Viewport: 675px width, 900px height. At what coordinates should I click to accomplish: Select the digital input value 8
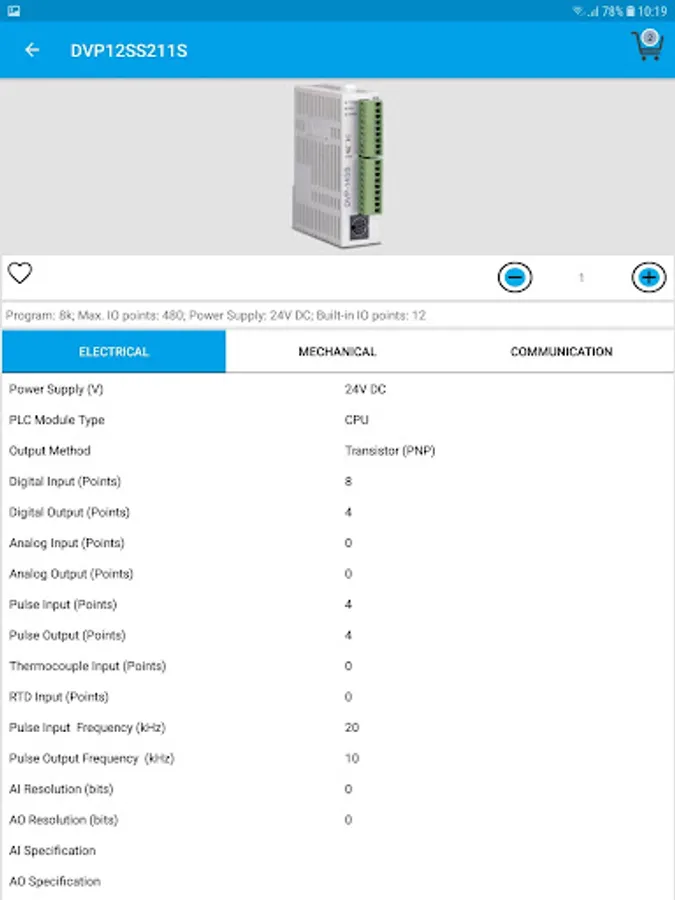pos(348,482)
